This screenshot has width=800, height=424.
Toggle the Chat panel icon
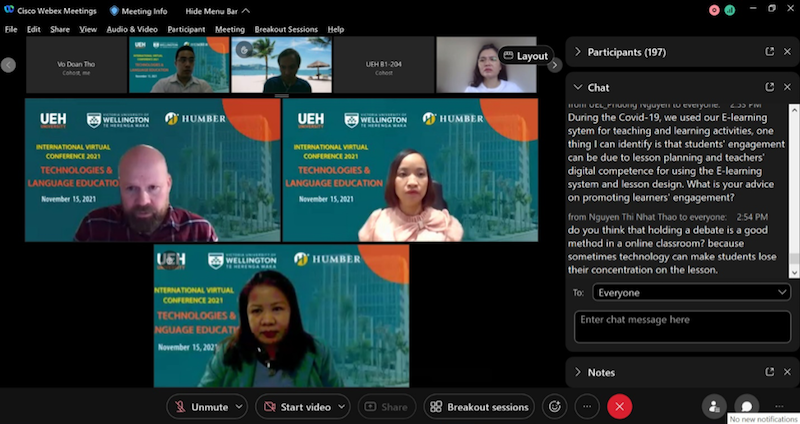pos(746,407)
